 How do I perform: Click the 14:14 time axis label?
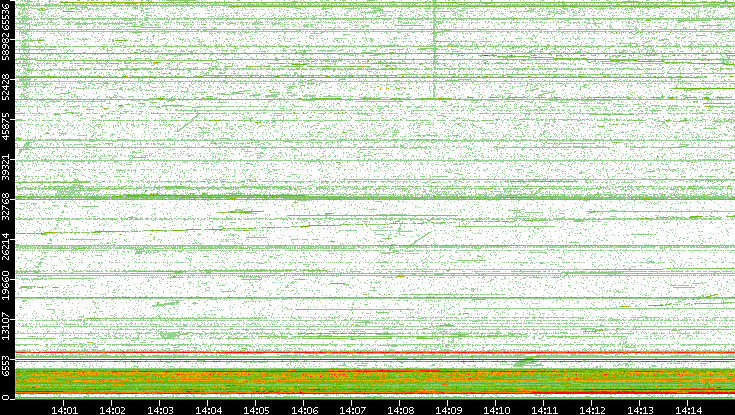tap(688, 410)
